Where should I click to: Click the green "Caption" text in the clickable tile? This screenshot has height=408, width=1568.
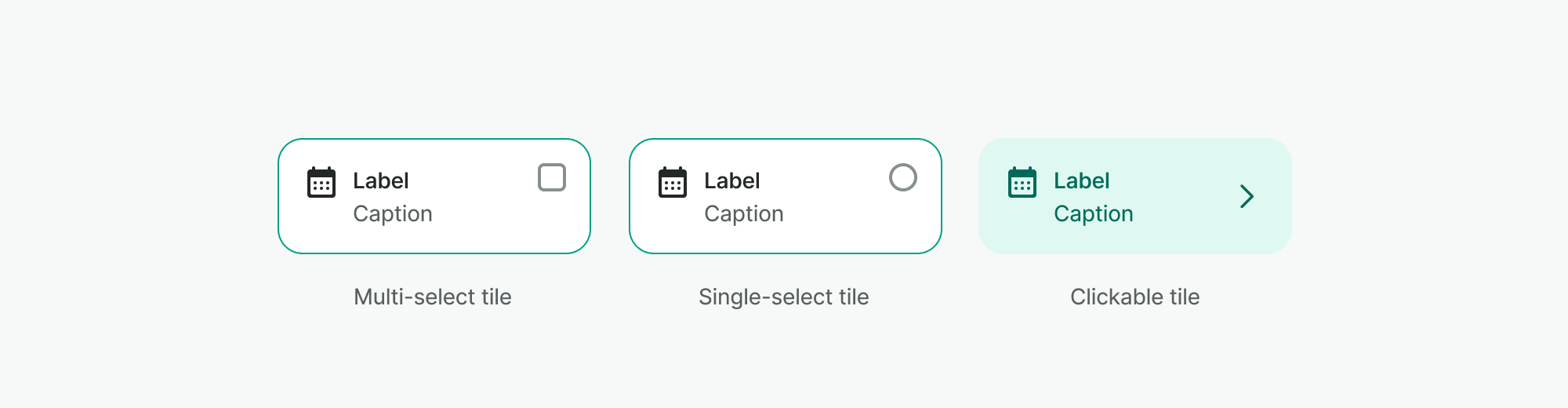[x=1094, y=213]
